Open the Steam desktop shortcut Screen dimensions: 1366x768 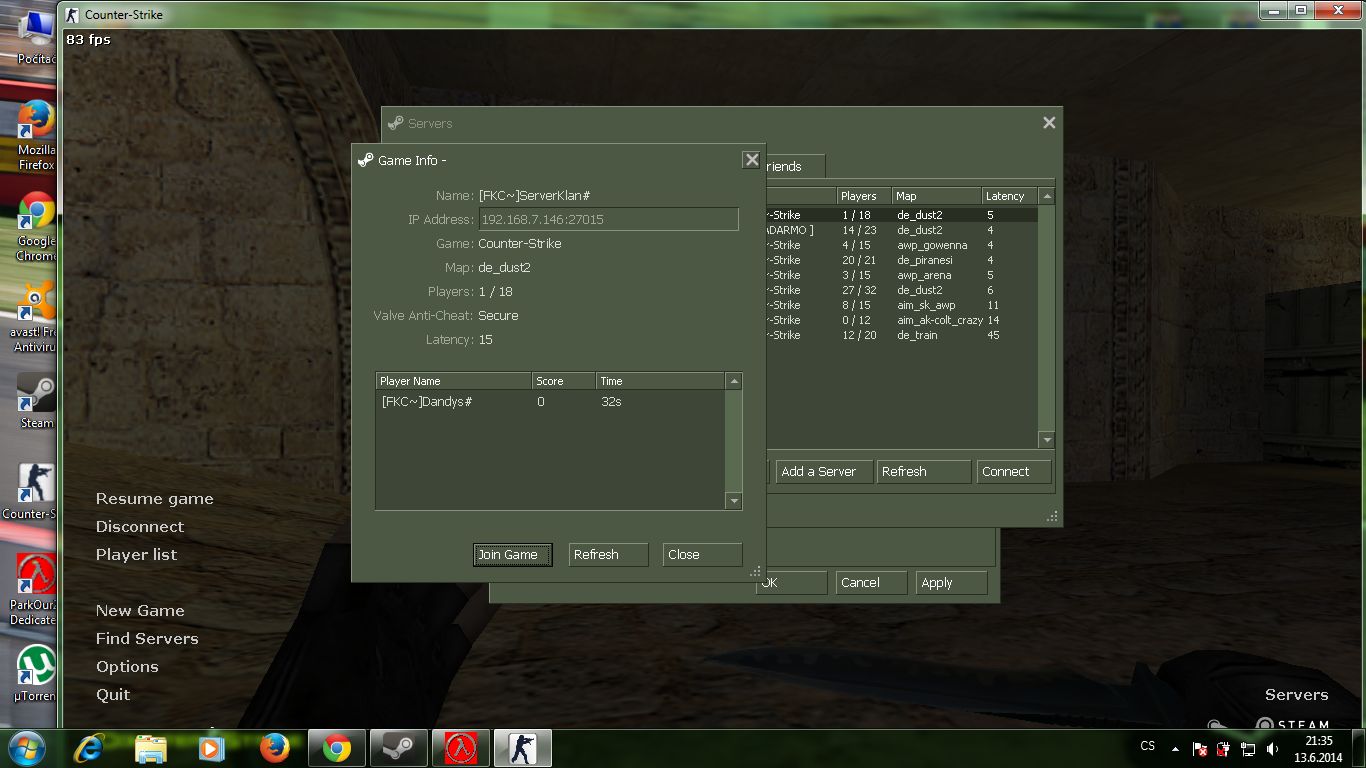coord(36,402)
